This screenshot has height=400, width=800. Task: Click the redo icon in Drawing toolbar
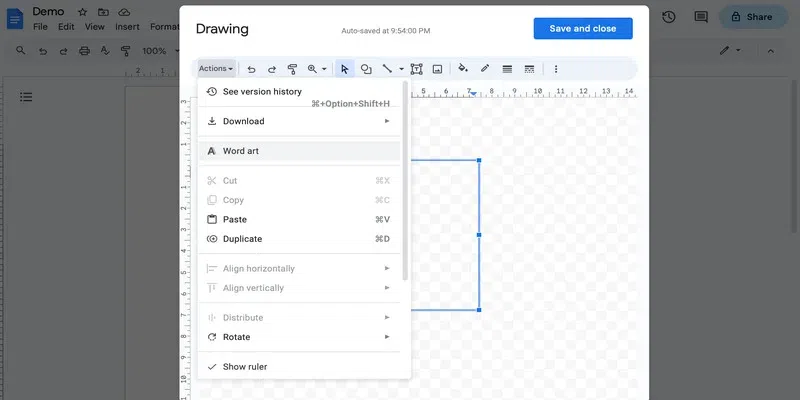(x=272, y=69)
